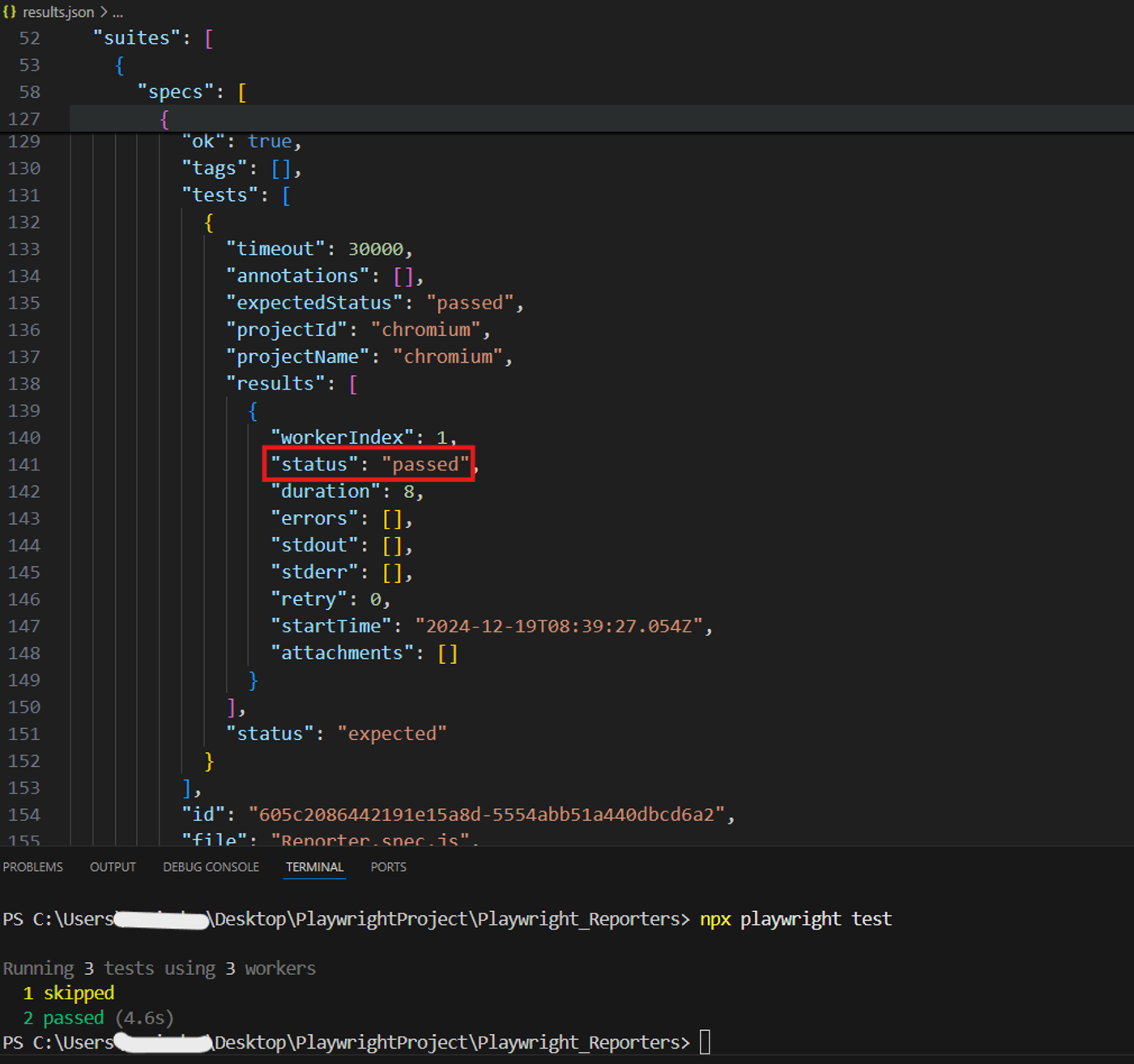Click the "tests" key on line 131

(220, 195)
